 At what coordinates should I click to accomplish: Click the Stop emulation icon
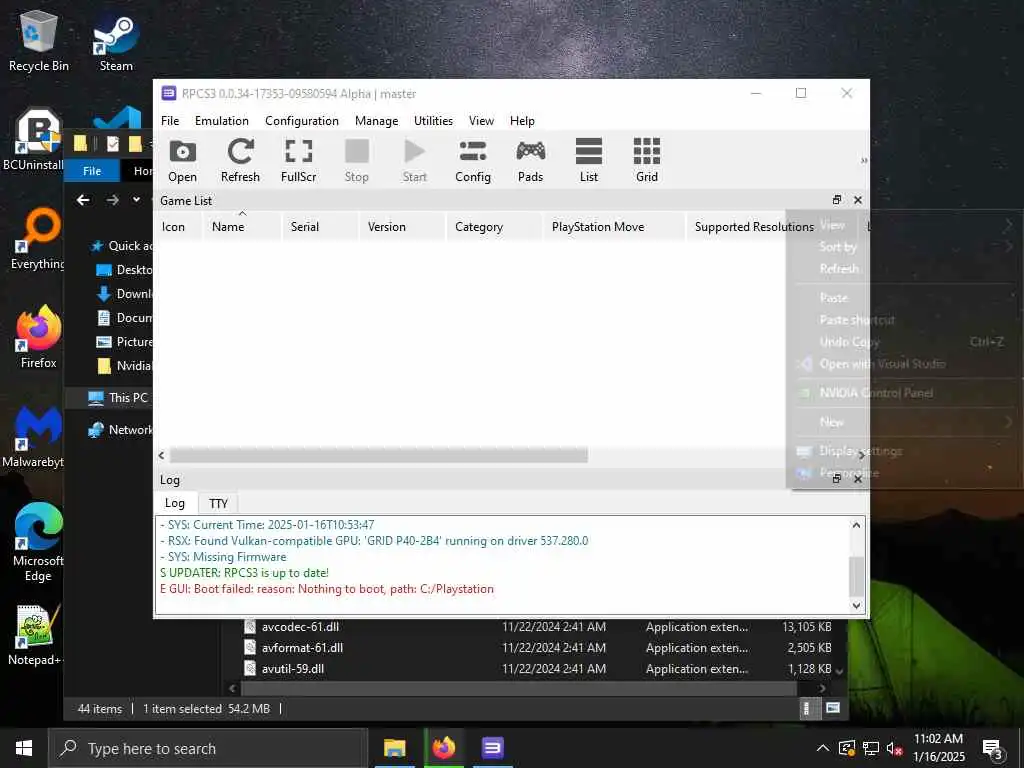pos(357,161)
